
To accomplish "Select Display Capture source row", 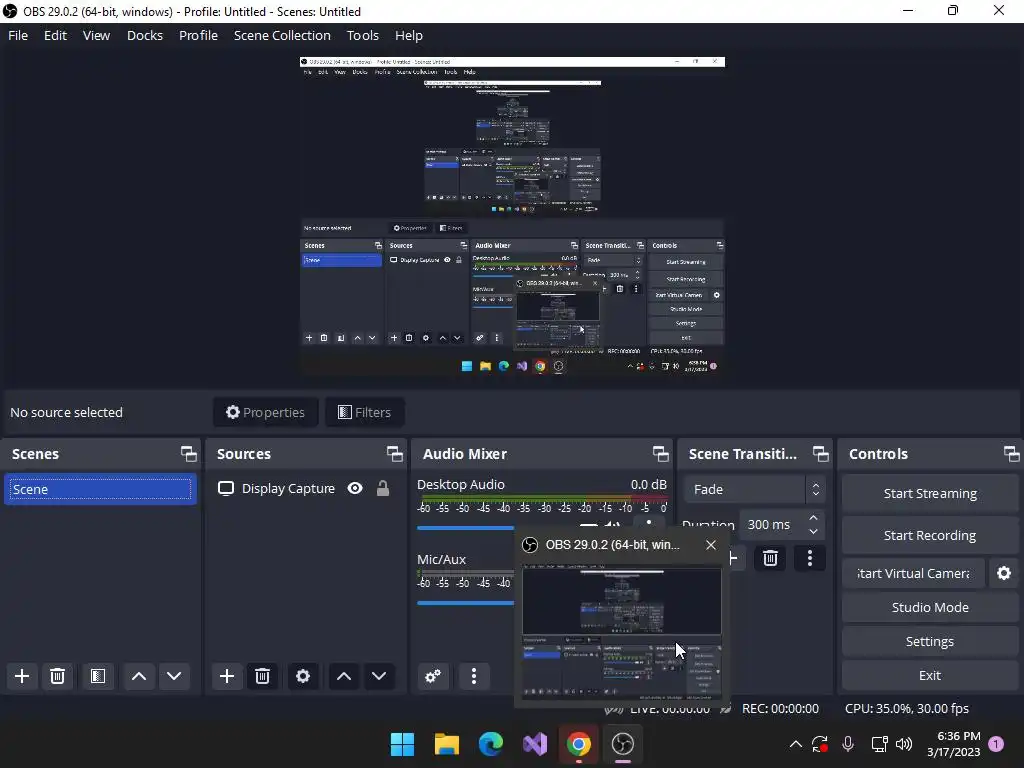I will 305,488.
